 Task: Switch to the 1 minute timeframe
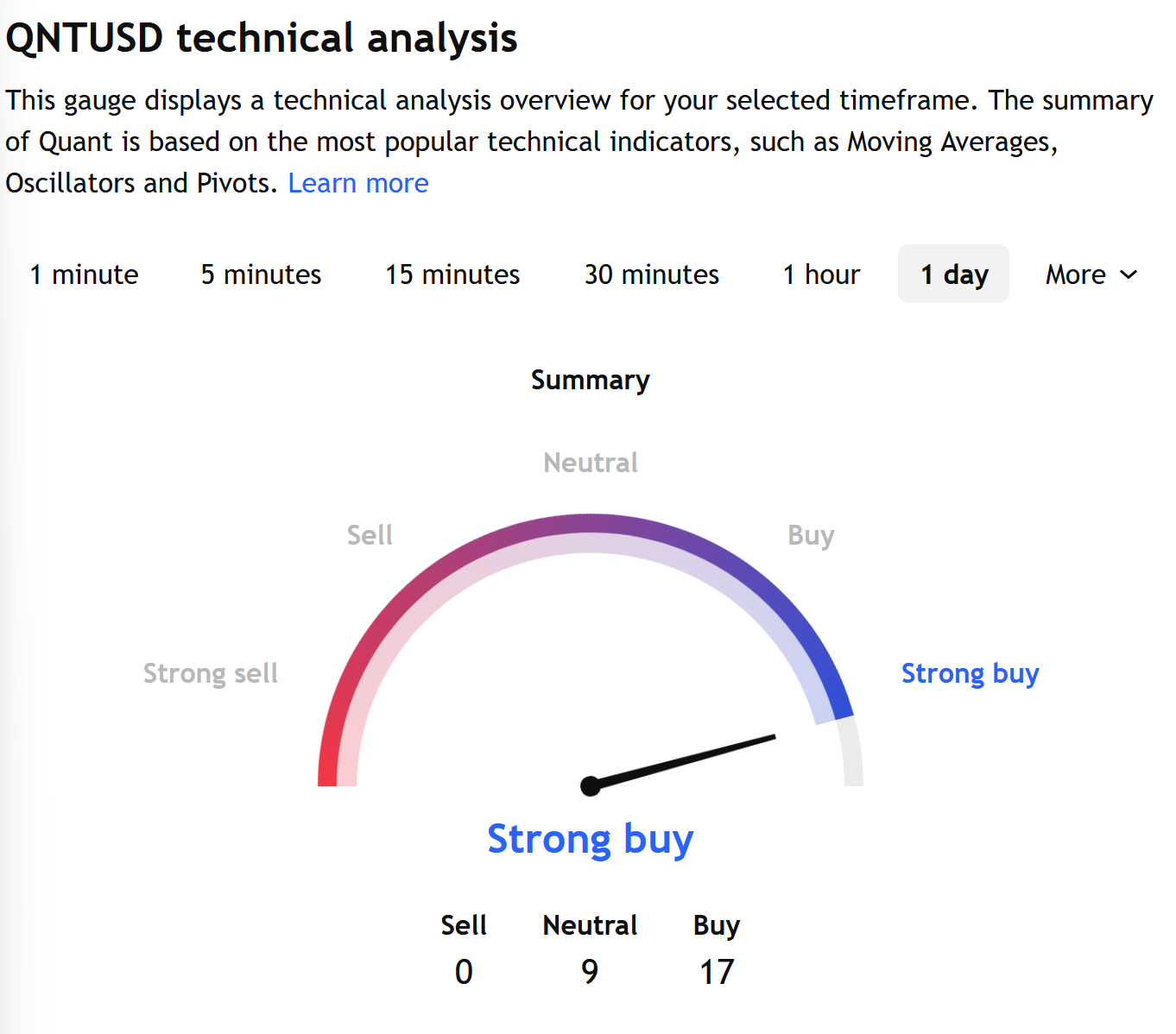point(84,274)
